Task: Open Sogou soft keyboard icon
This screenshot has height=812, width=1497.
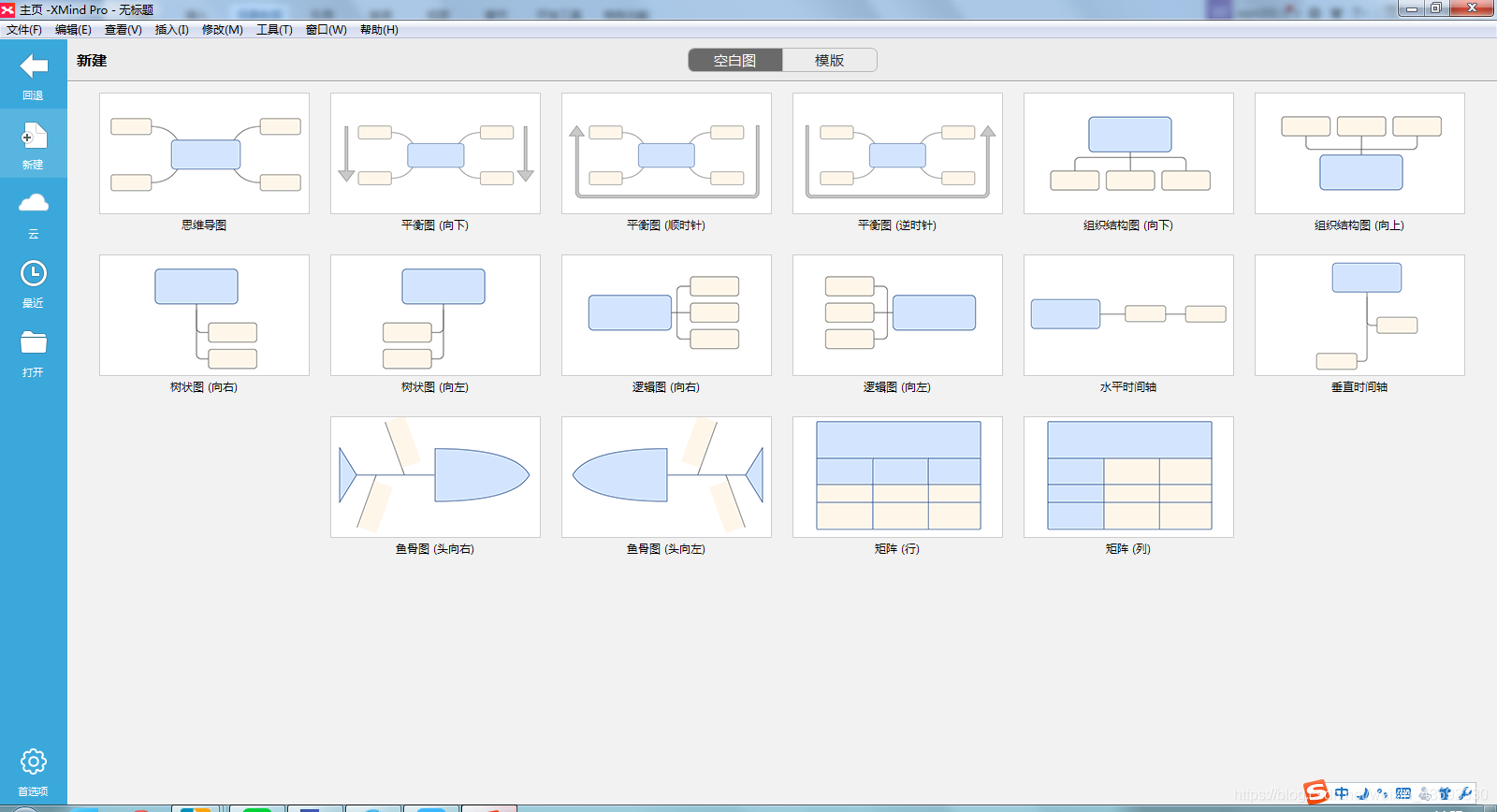Action: point(1403,793)
